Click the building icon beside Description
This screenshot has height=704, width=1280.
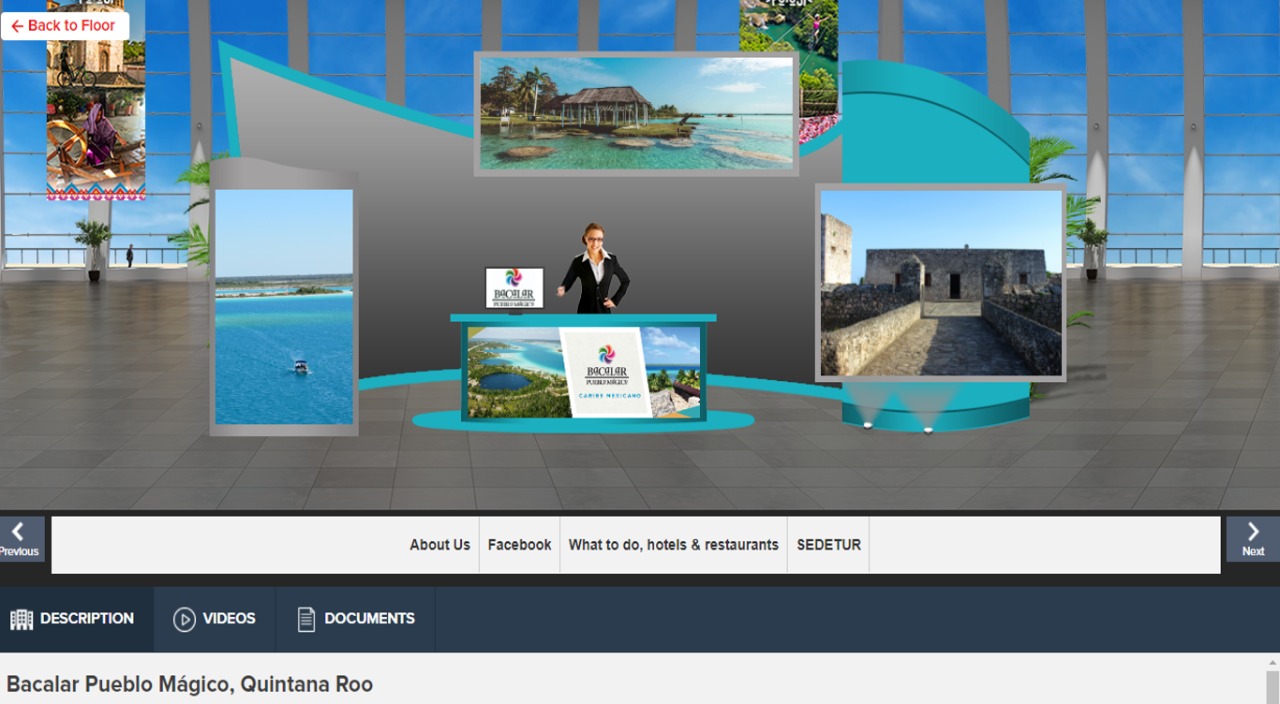pos(21,619)
